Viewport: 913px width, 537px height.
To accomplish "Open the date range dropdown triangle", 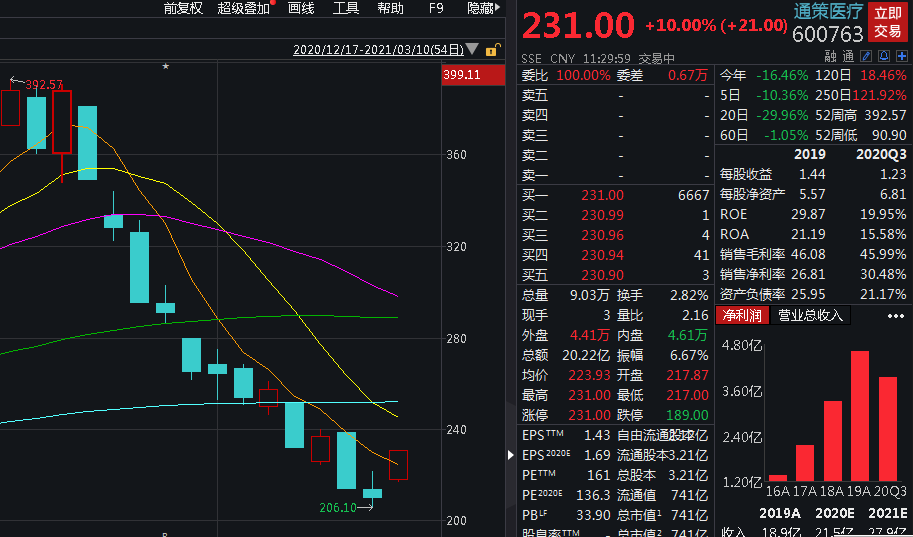I will (472, 49).
